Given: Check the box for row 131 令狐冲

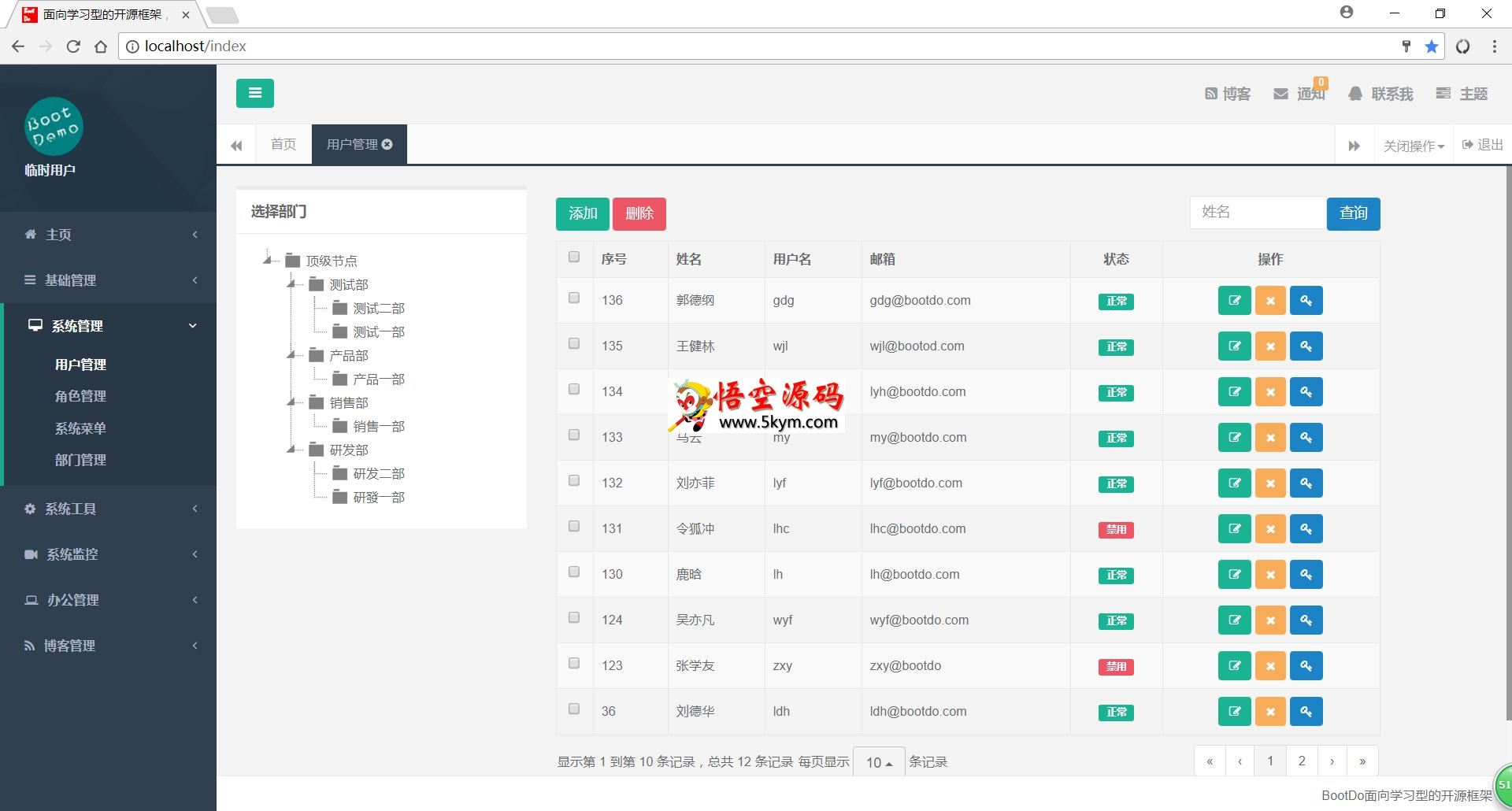Looking at the screenshot, I should click(x=574, y=526).
